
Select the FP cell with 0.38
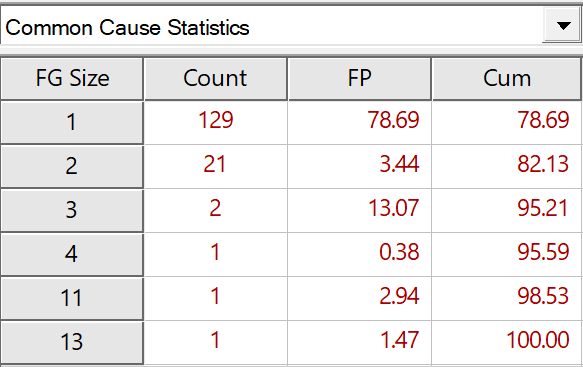(x=359, y=254)
